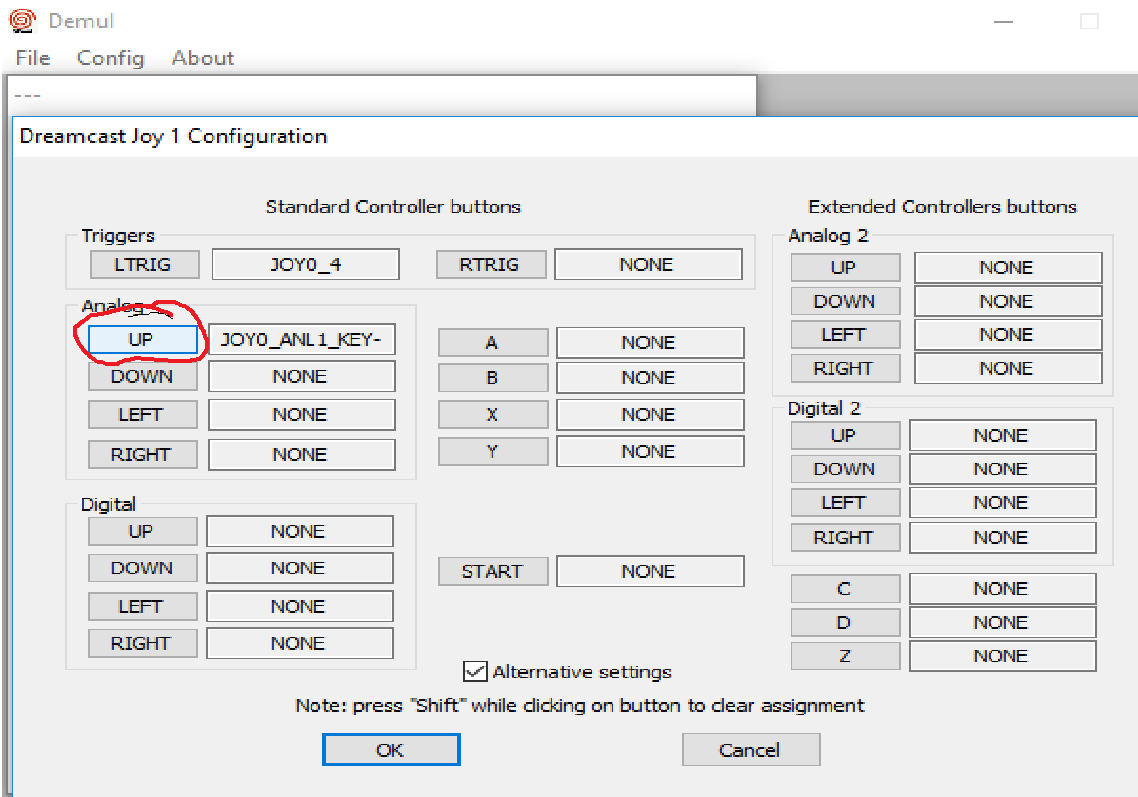Click the Analog DOWN mapping button
1138x797 pixels.
point(142,377)
